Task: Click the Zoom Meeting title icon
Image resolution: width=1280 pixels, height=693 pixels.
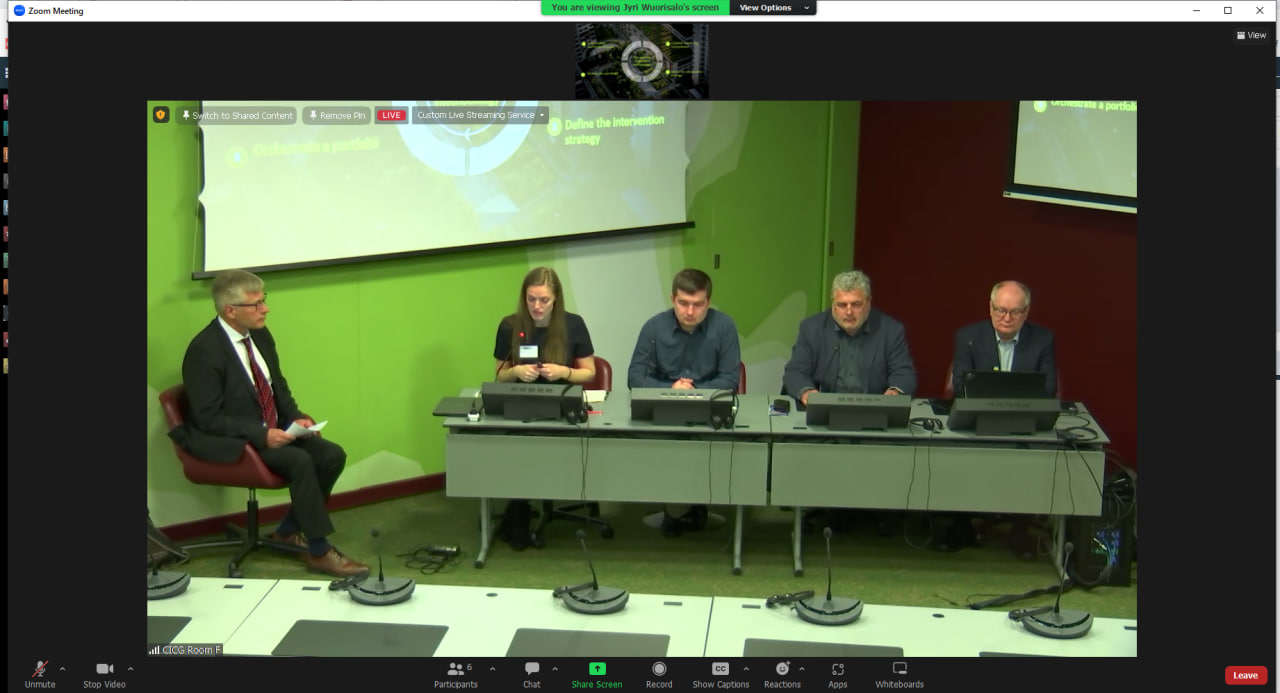Action: [x=19, y=10]
